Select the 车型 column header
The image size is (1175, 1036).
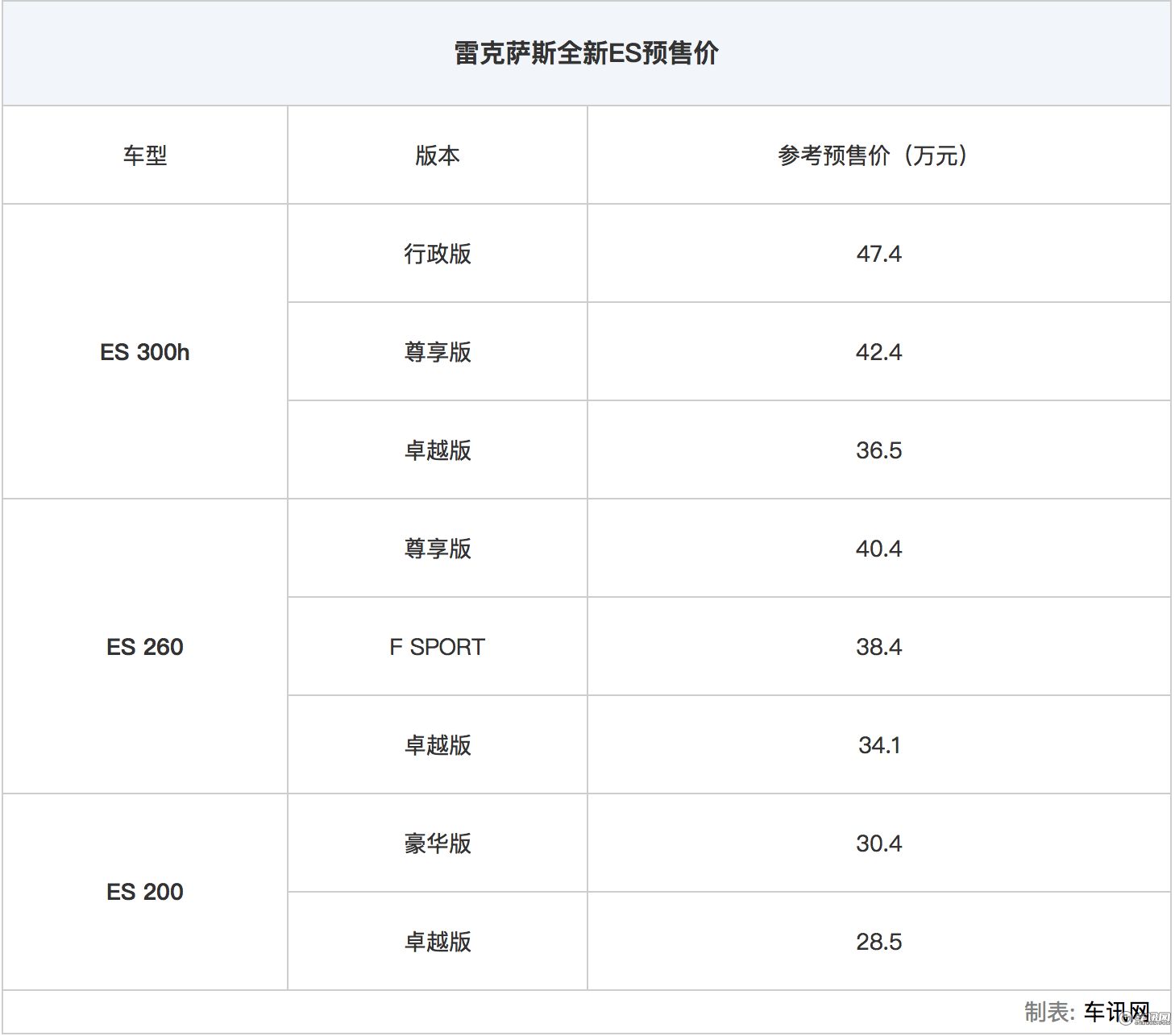click(145, 155)
